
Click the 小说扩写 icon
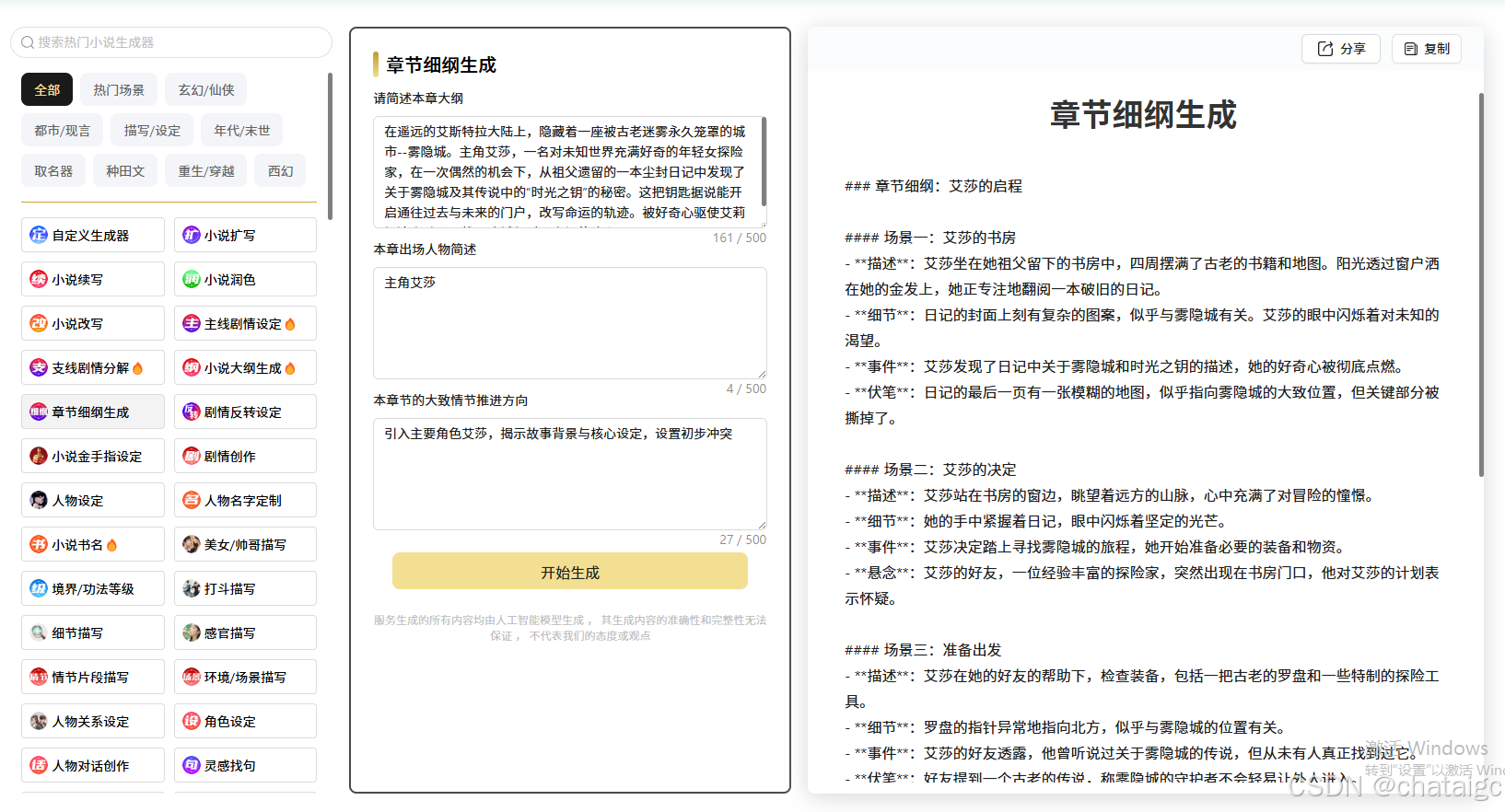coord(192,235)
